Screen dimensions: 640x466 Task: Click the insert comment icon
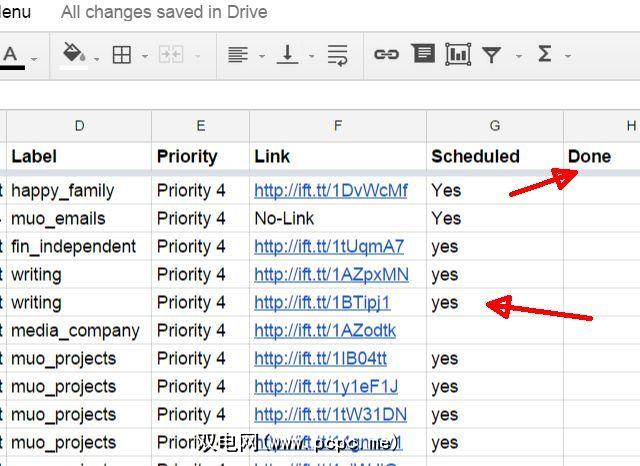click(423, 54)
